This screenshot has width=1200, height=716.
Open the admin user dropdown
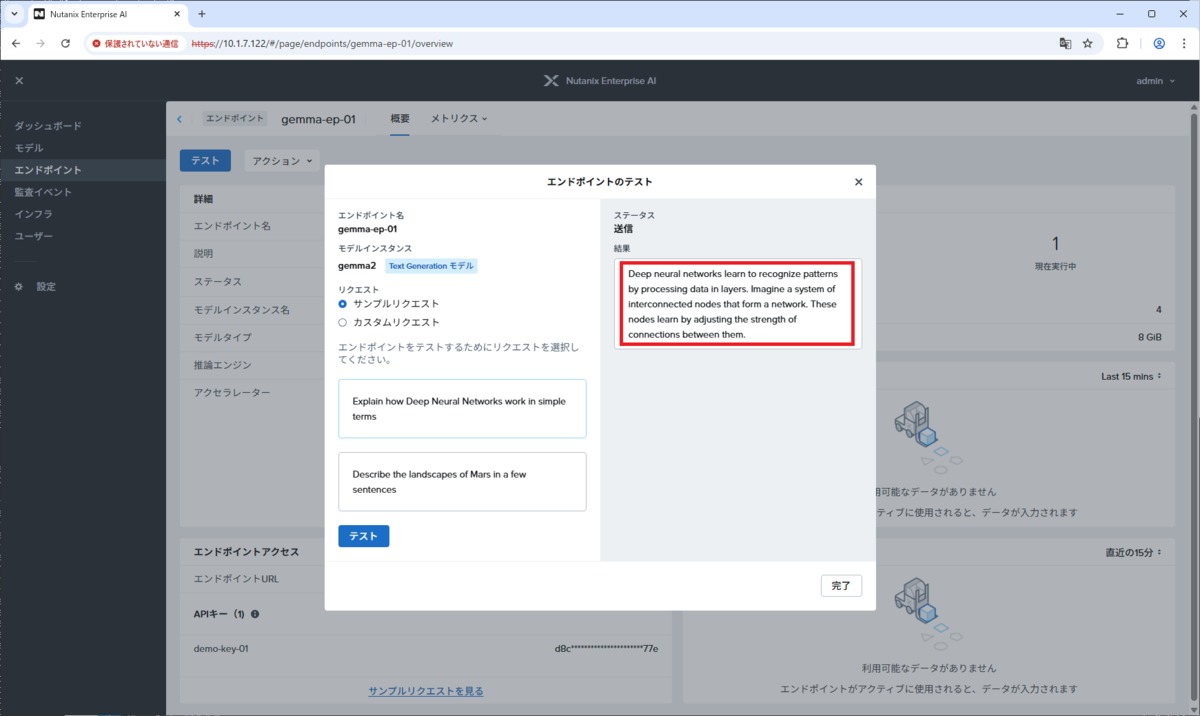click(x=1155, y=81)
